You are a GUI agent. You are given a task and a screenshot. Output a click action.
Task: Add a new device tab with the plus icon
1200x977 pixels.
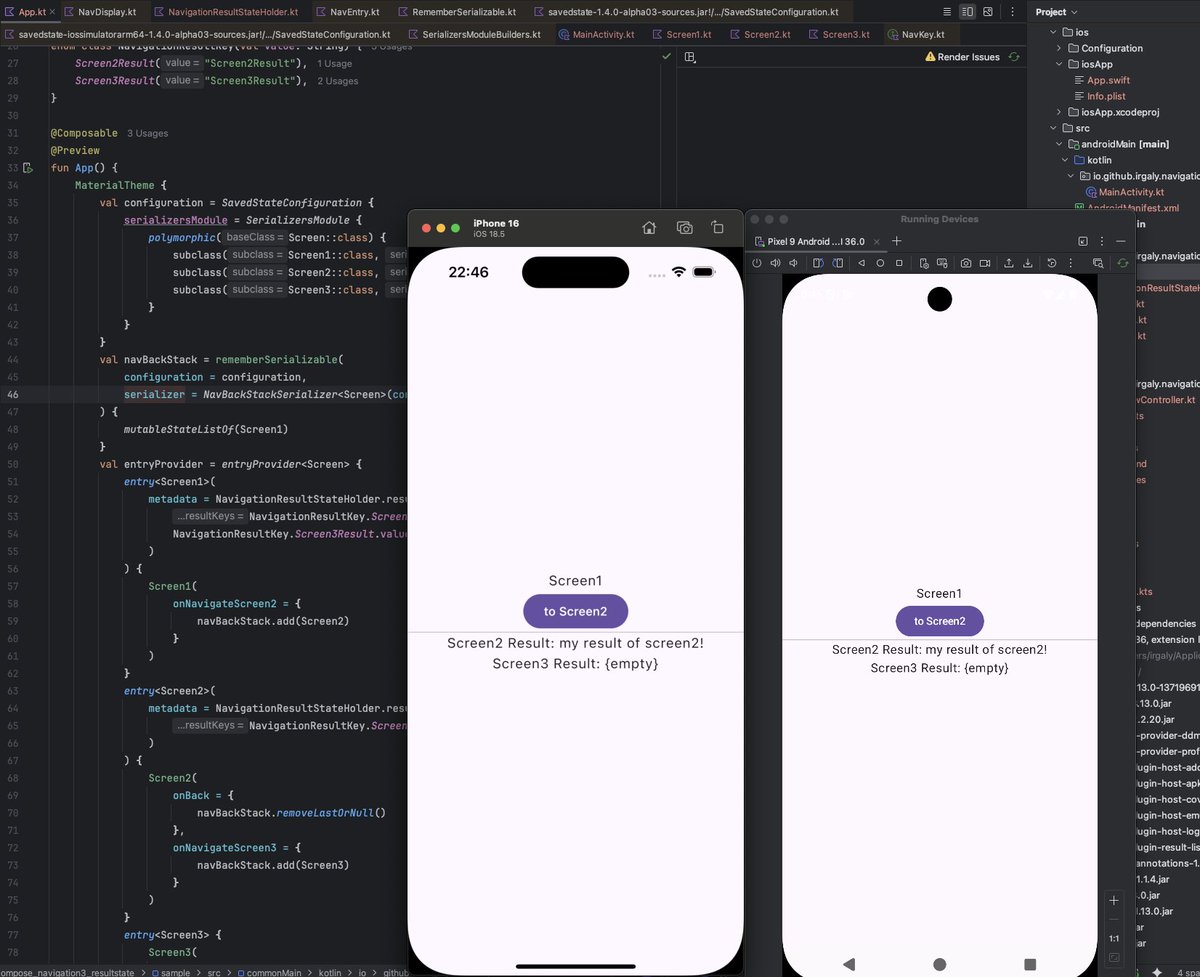897,241
